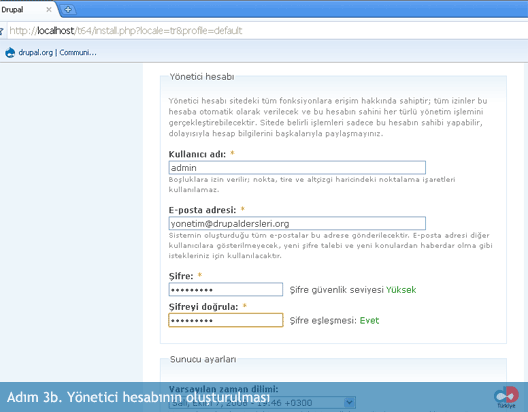This screenshot has width=528, height=412.
Task: Click the Şifreyi doğrula confirmation field
Action: coord(226,320)
